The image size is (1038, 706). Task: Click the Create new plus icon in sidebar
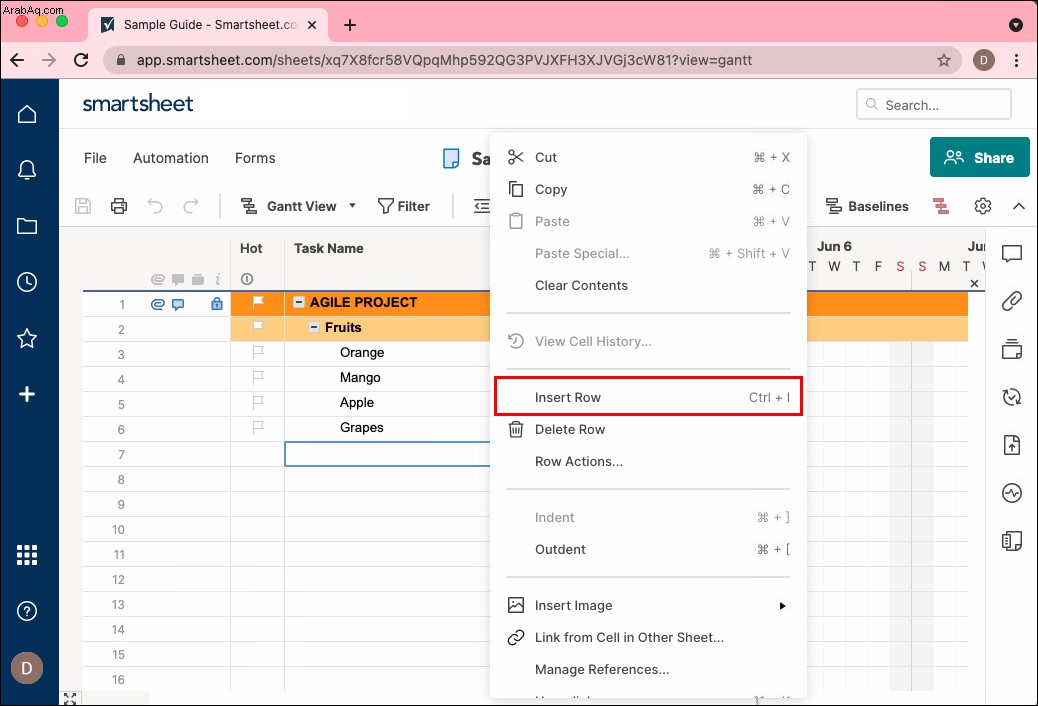[x=26, y=394]
